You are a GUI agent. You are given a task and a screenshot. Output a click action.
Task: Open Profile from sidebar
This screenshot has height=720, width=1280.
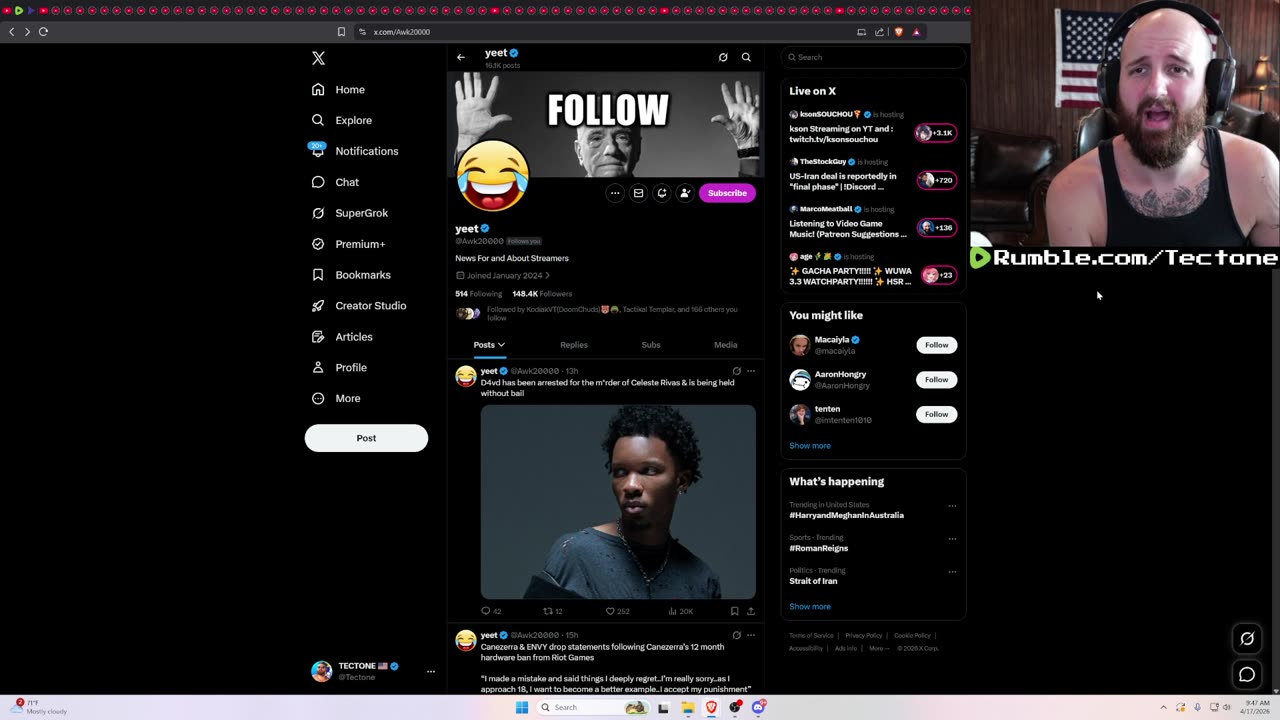pyautogui.click(x=339, y=367)
